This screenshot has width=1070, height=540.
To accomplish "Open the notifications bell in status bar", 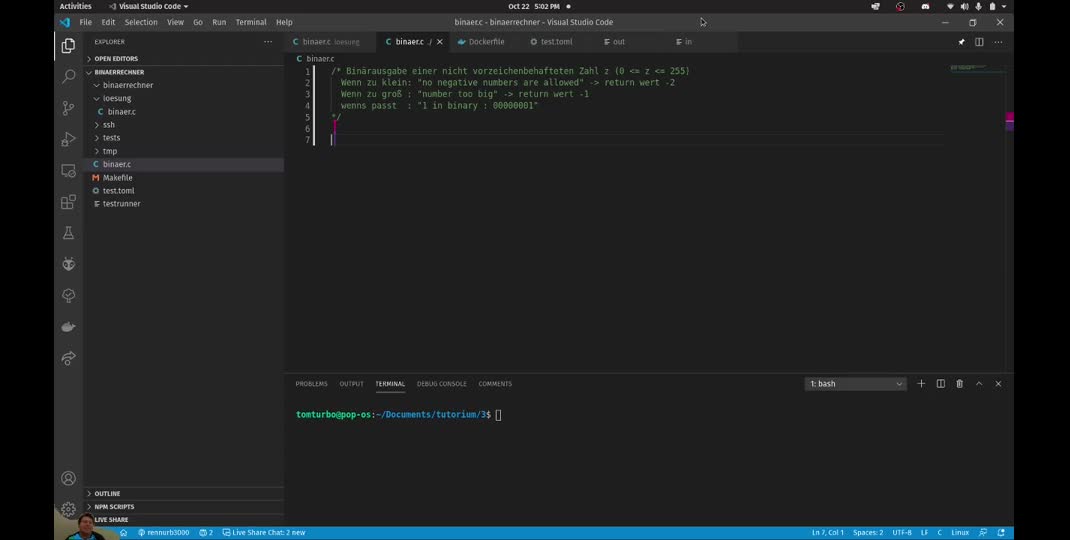I will [1001, 532].
